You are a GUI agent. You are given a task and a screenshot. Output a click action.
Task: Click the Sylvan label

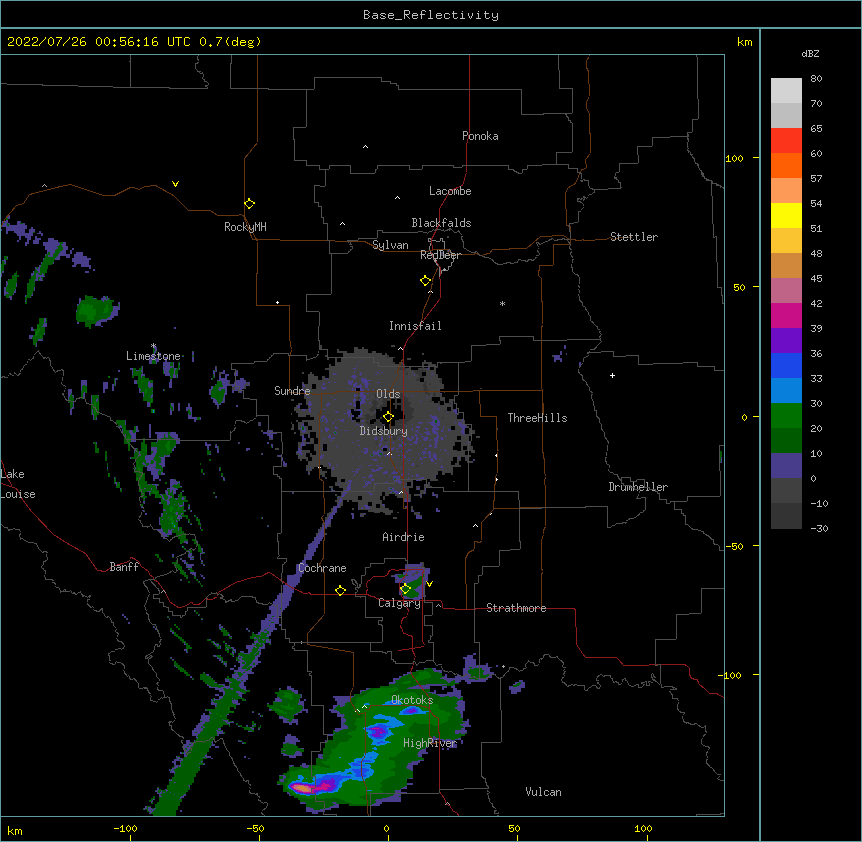(x=390, y=245)
